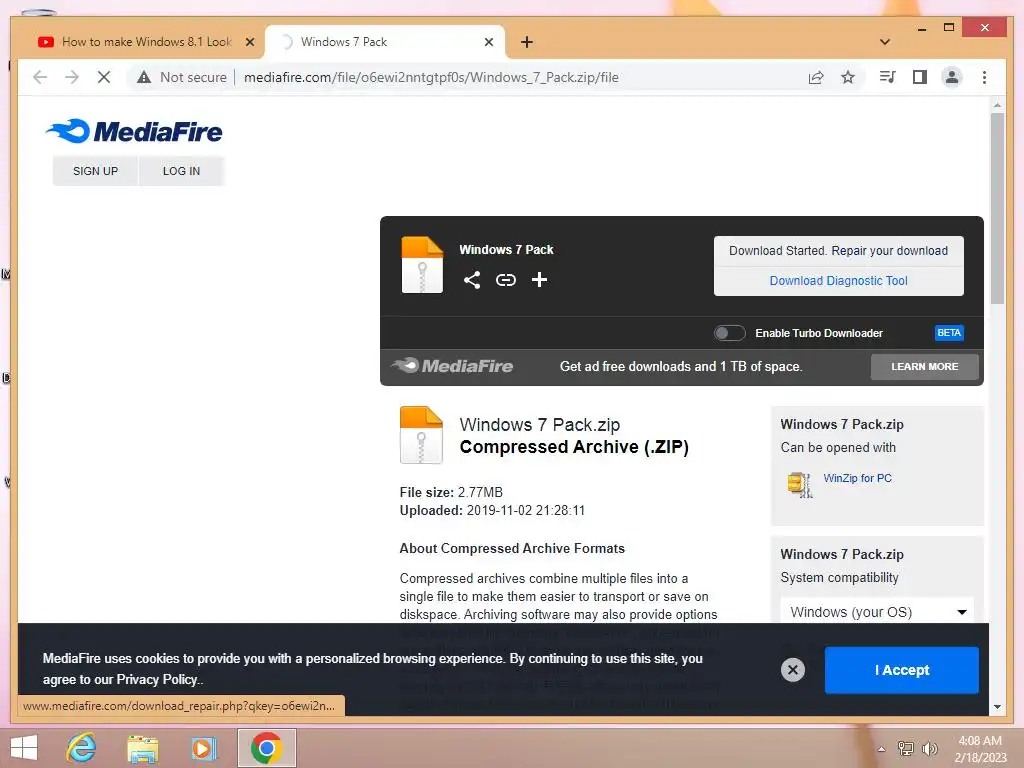Open the Chrome three-dot menu

point(984,77)
